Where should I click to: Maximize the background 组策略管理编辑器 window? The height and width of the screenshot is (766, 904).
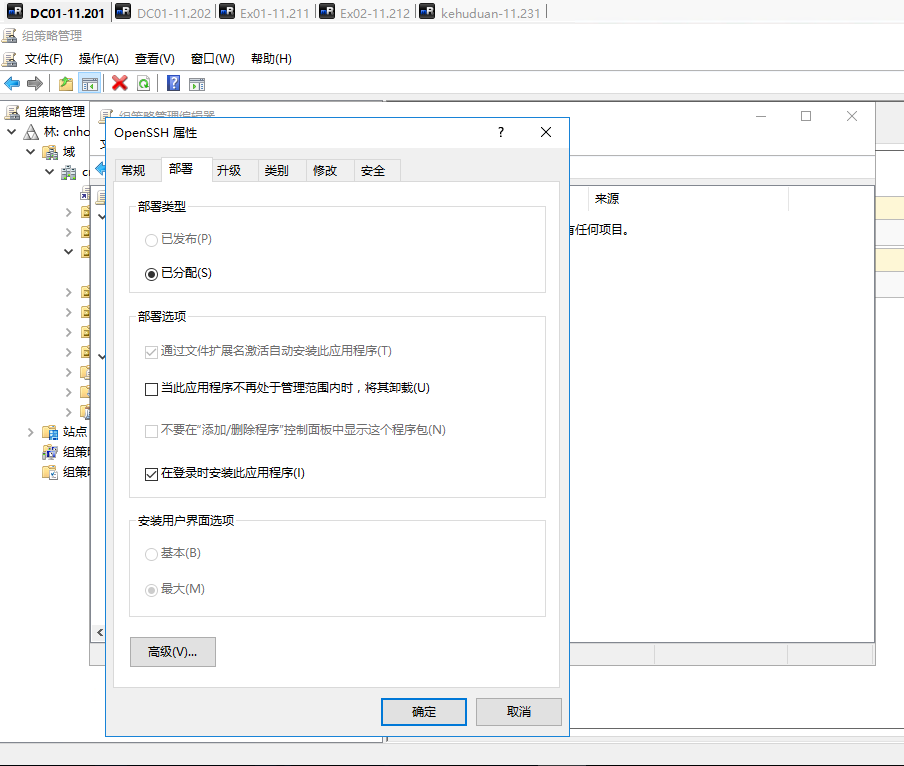[x=806, y=116]
